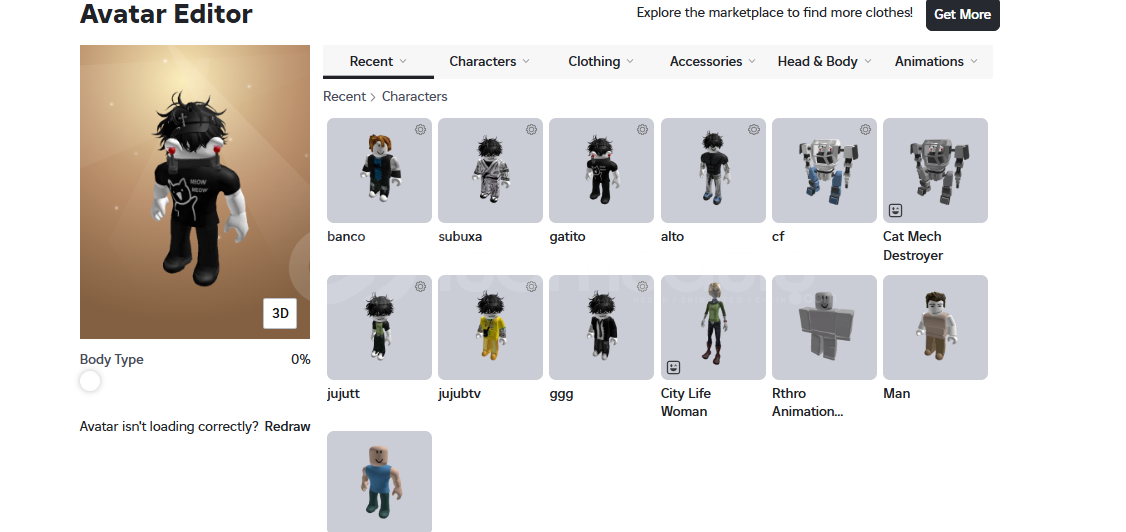
Task: Select the Man character thumbnail
Action: click(x=935, y=327)
